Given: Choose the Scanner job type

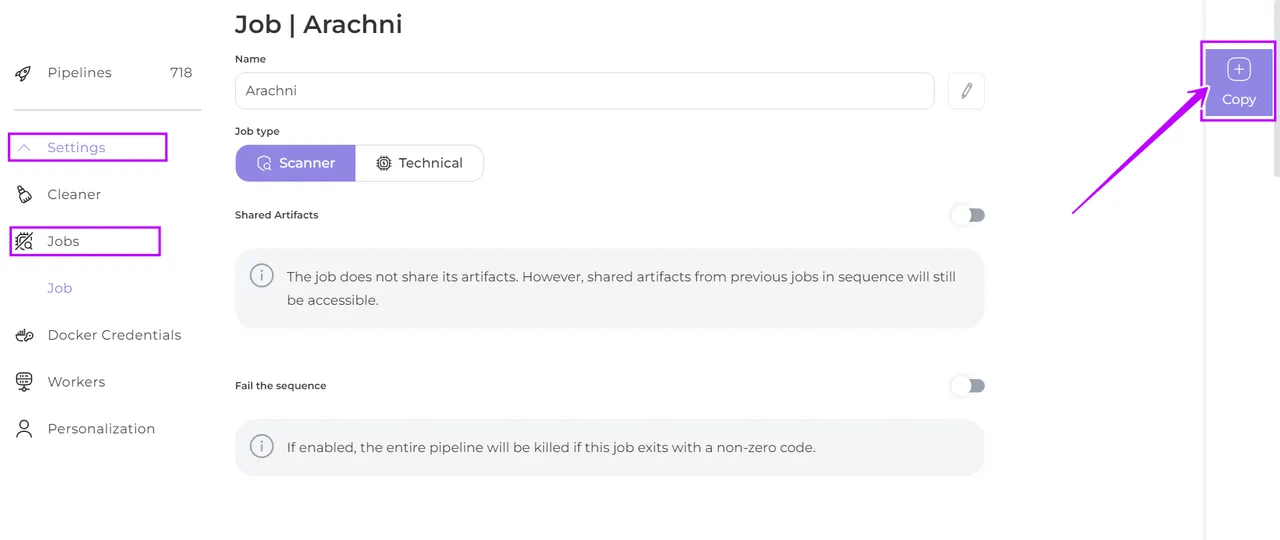Looking at the screenshot, I should point(296,163).
